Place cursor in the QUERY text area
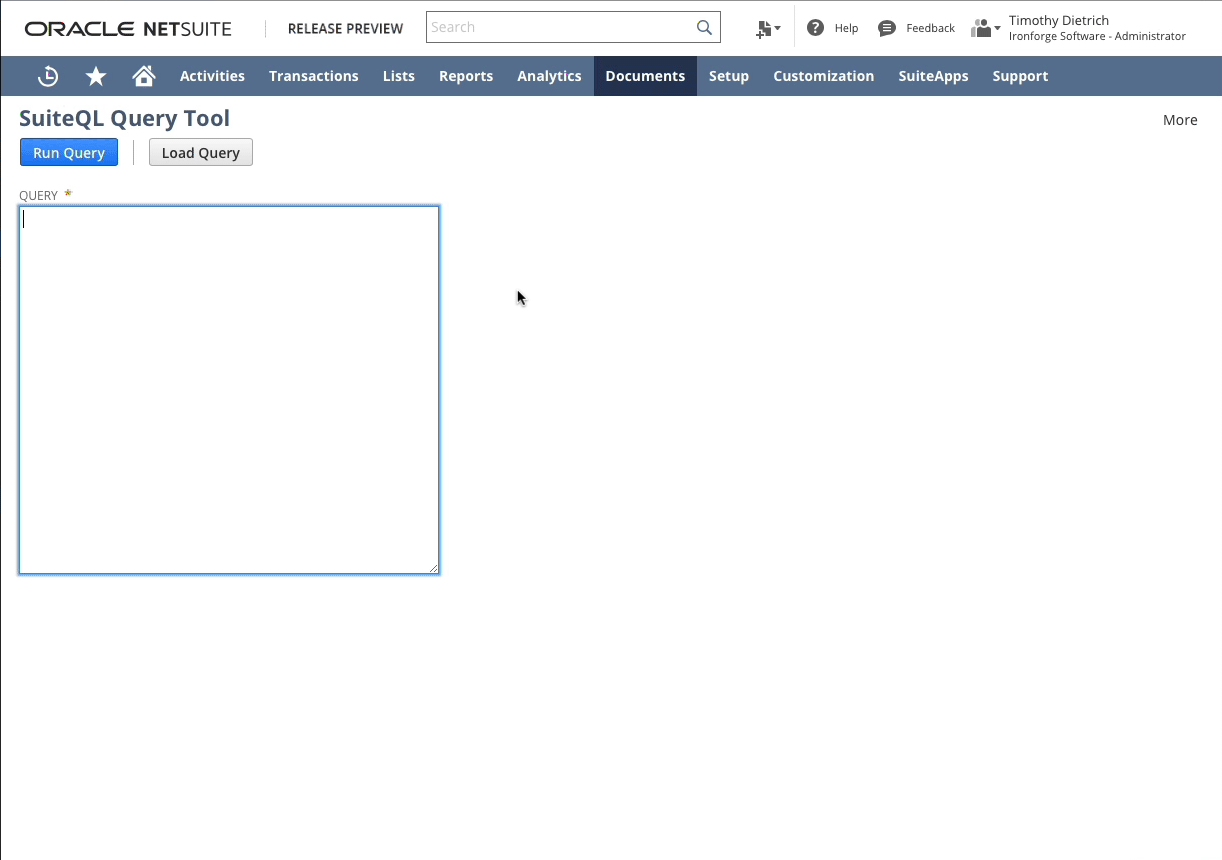 coord(228,390)
